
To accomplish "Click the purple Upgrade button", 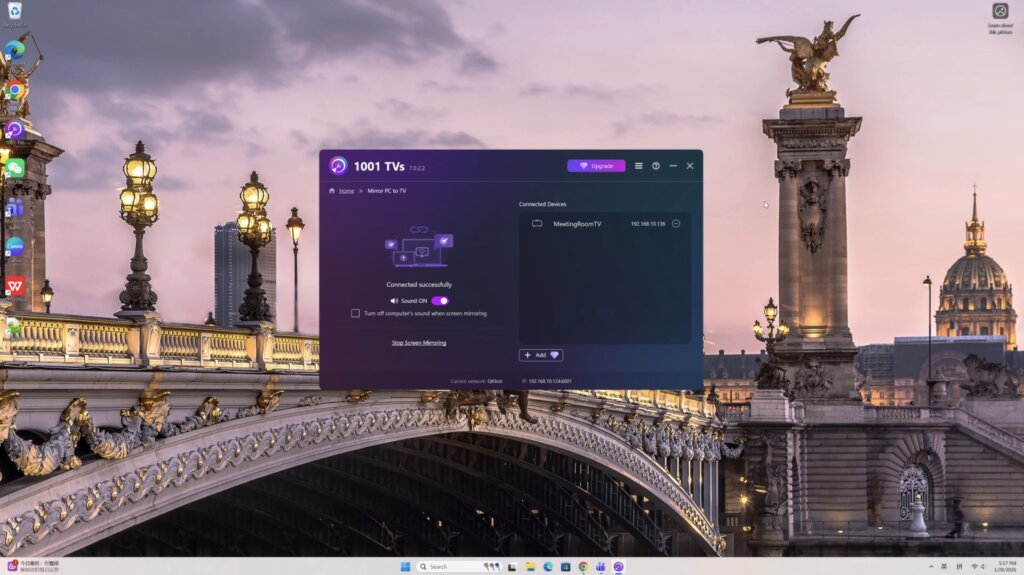I will (x=596, y=166).
